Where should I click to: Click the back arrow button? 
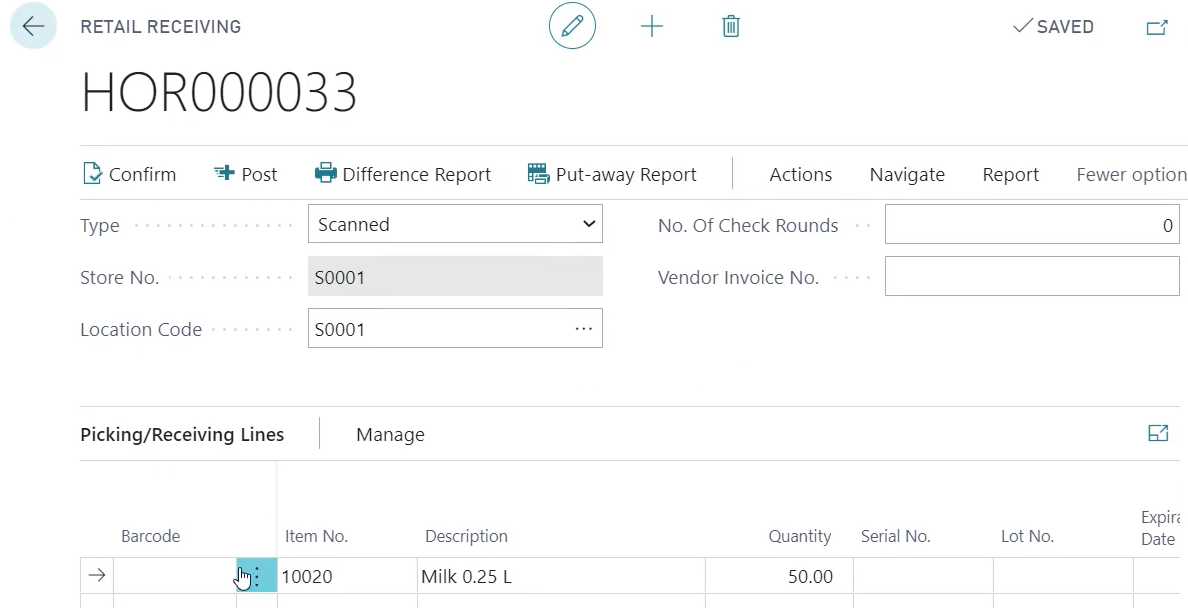(x=33, y=27)
